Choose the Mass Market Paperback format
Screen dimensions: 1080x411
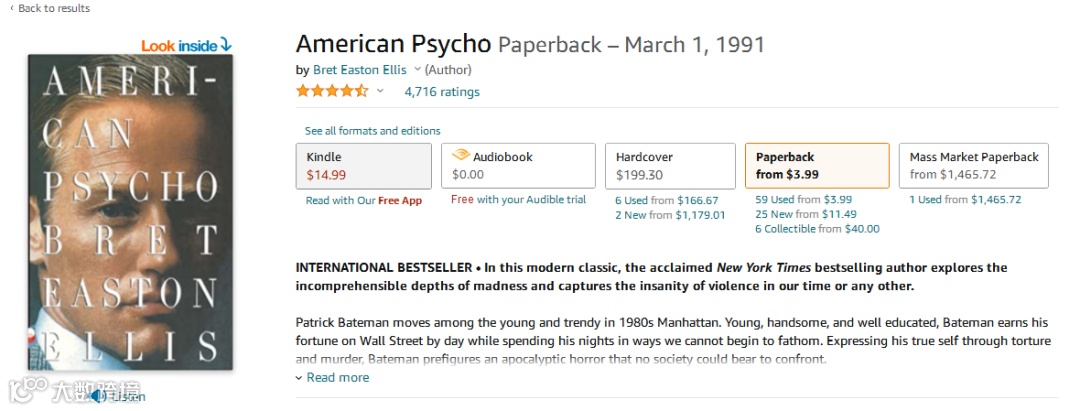(x=973, y=166)
